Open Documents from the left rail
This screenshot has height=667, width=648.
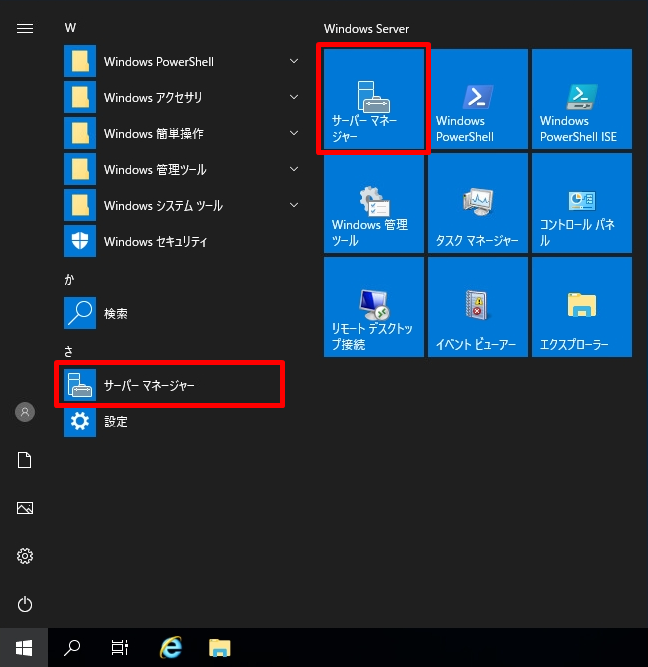click(25, 460)
